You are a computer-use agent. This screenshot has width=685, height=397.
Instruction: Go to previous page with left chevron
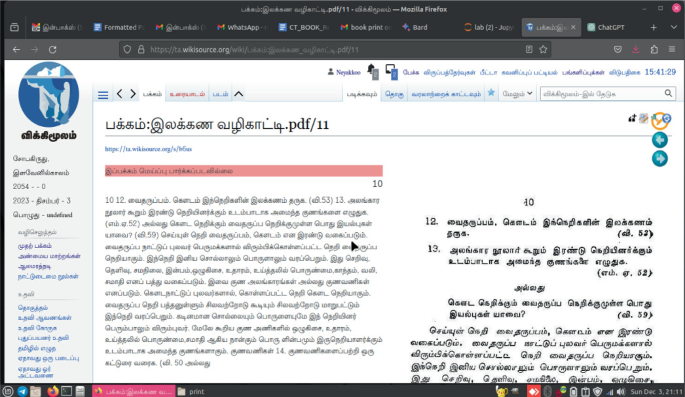(x=120, y=93)
